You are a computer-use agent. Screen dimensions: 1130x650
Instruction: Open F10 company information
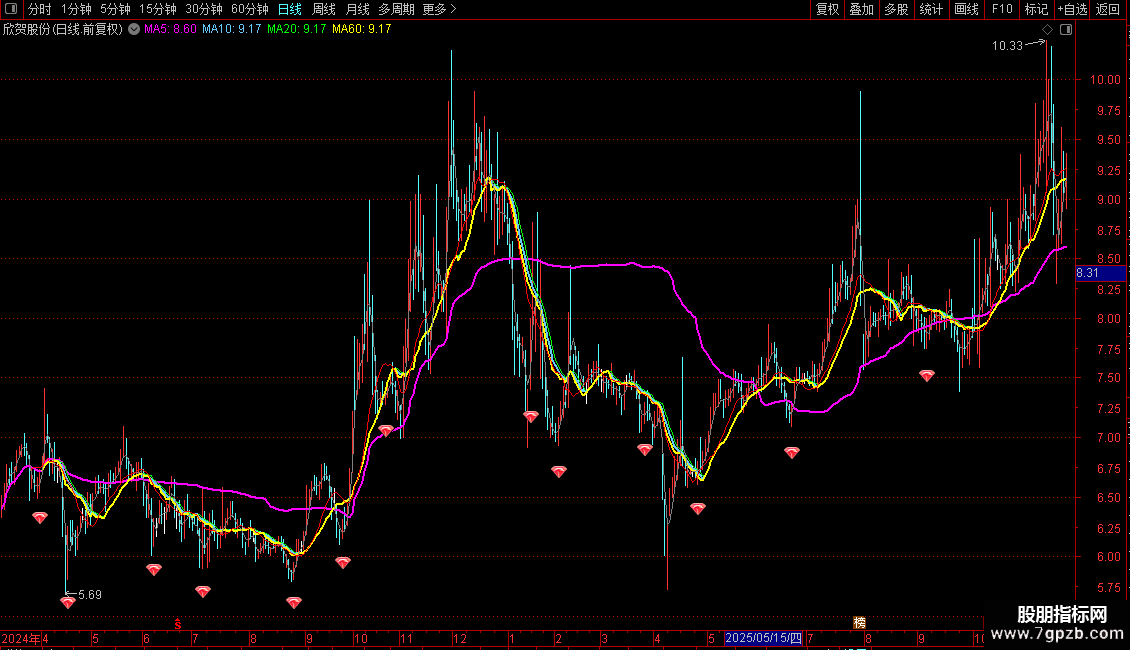point(1001,10)
